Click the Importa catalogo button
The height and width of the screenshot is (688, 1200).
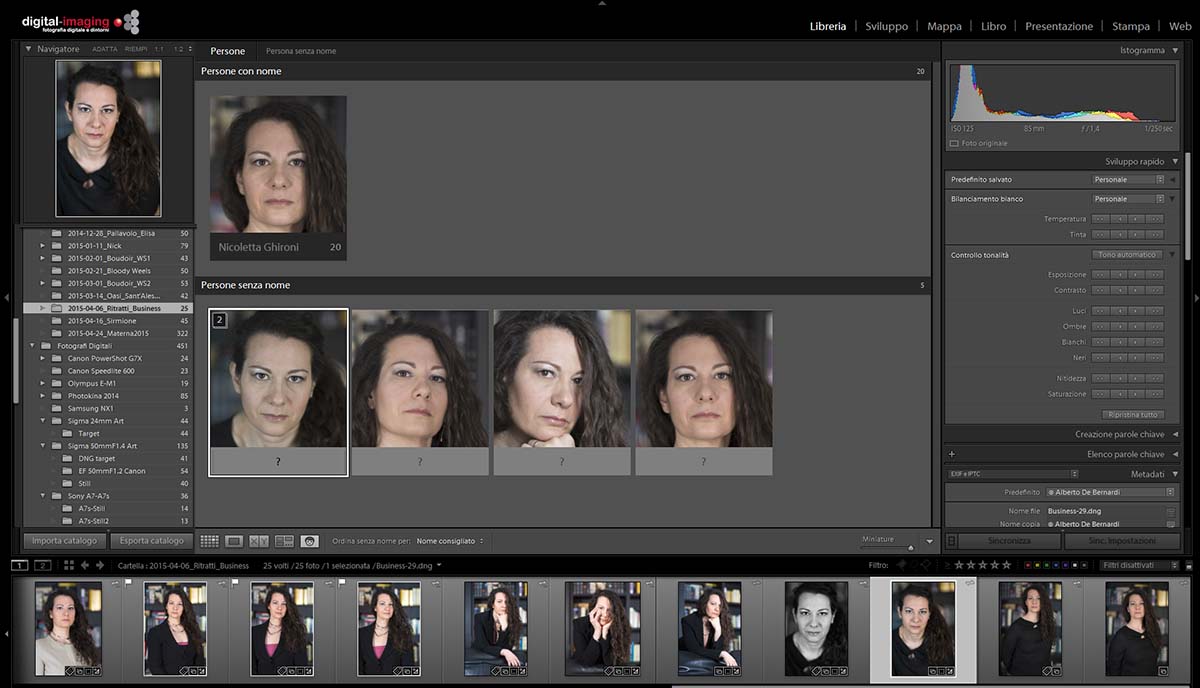point(65,541)
